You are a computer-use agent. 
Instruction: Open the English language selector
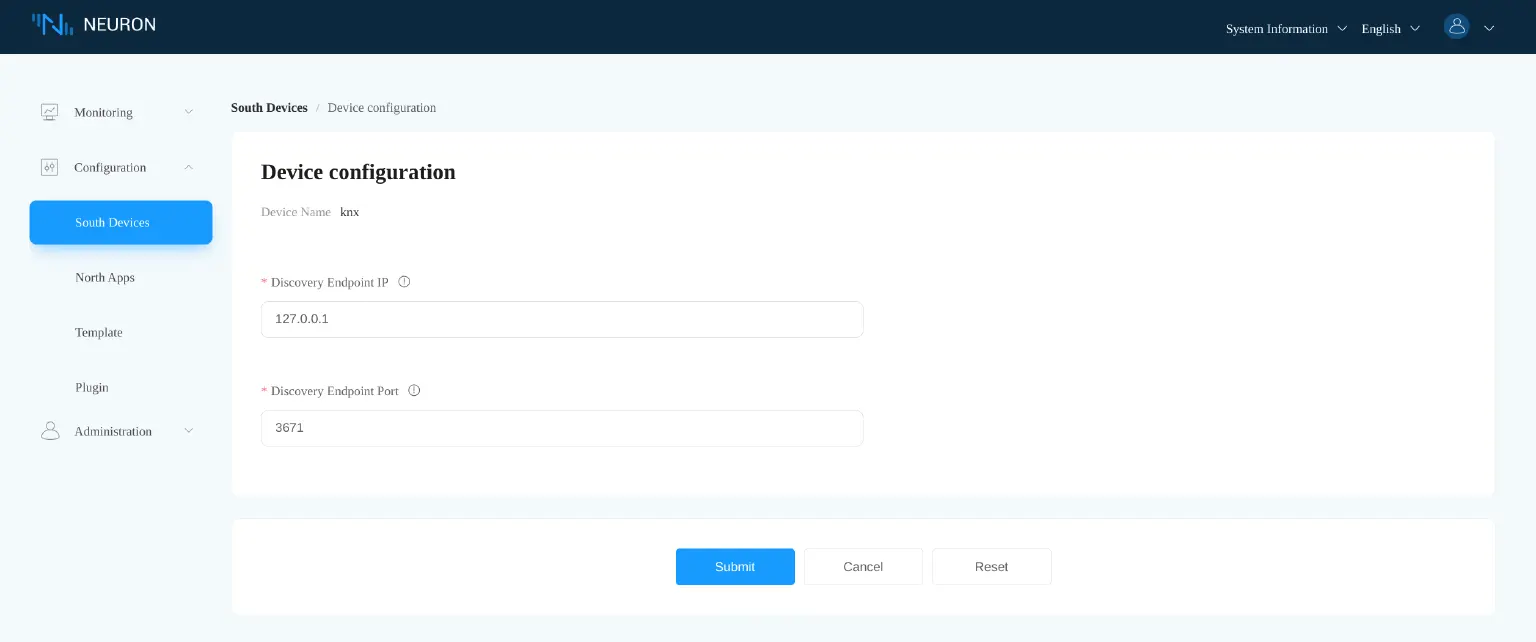(1388, 29)
